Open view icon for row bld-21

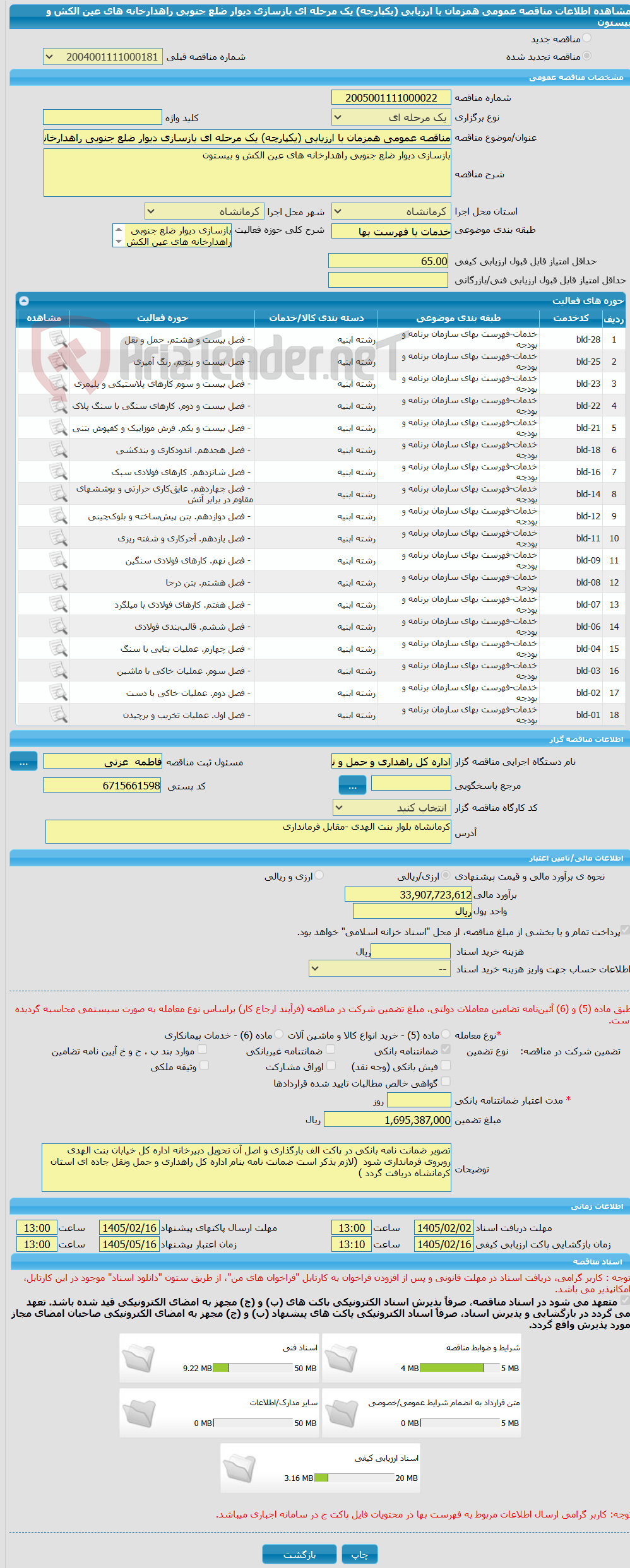click(x=58, y=428)
